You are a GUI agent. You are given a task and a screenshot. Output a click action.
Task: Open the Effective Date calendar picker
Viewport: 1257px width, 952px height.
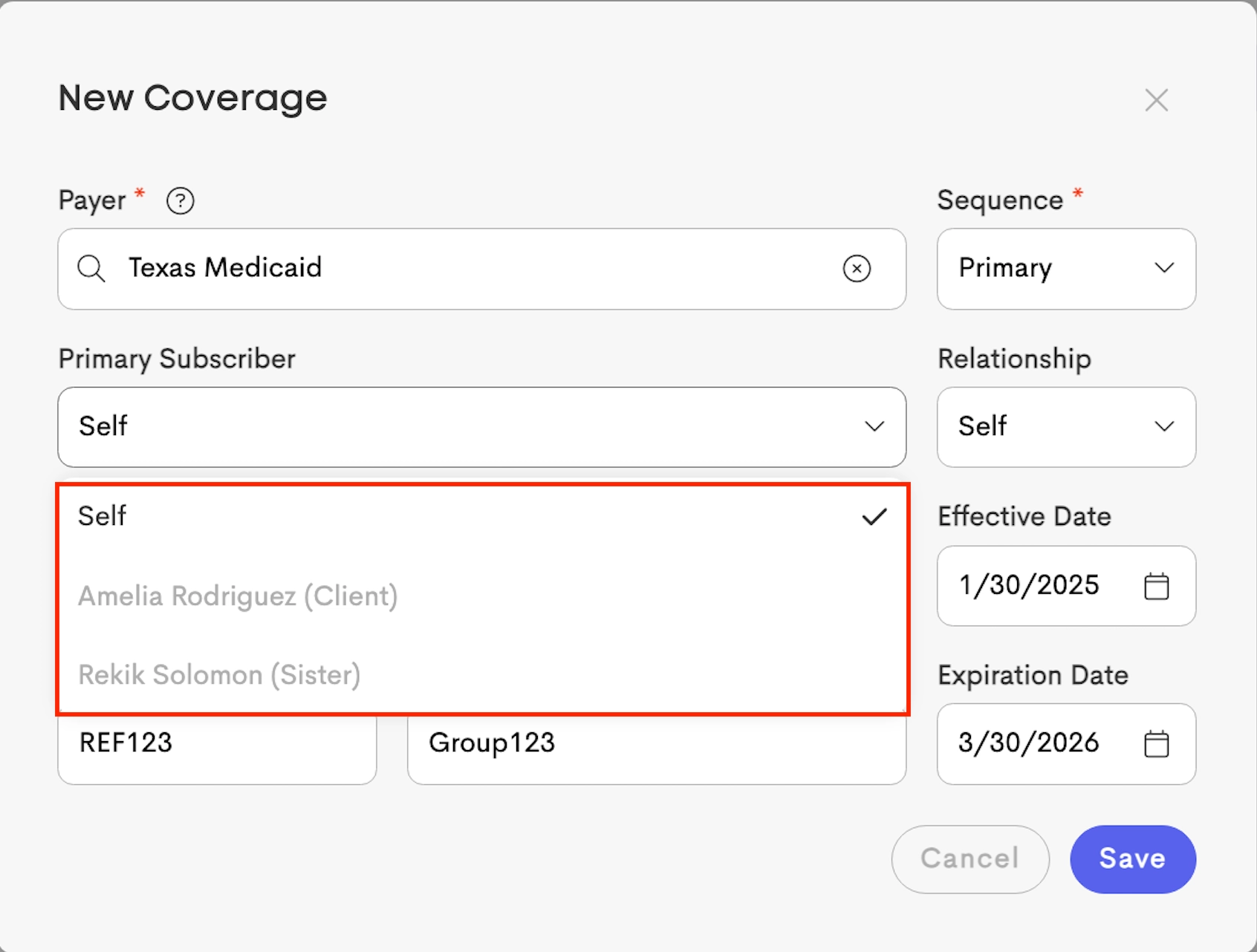tap(1156, 586)
